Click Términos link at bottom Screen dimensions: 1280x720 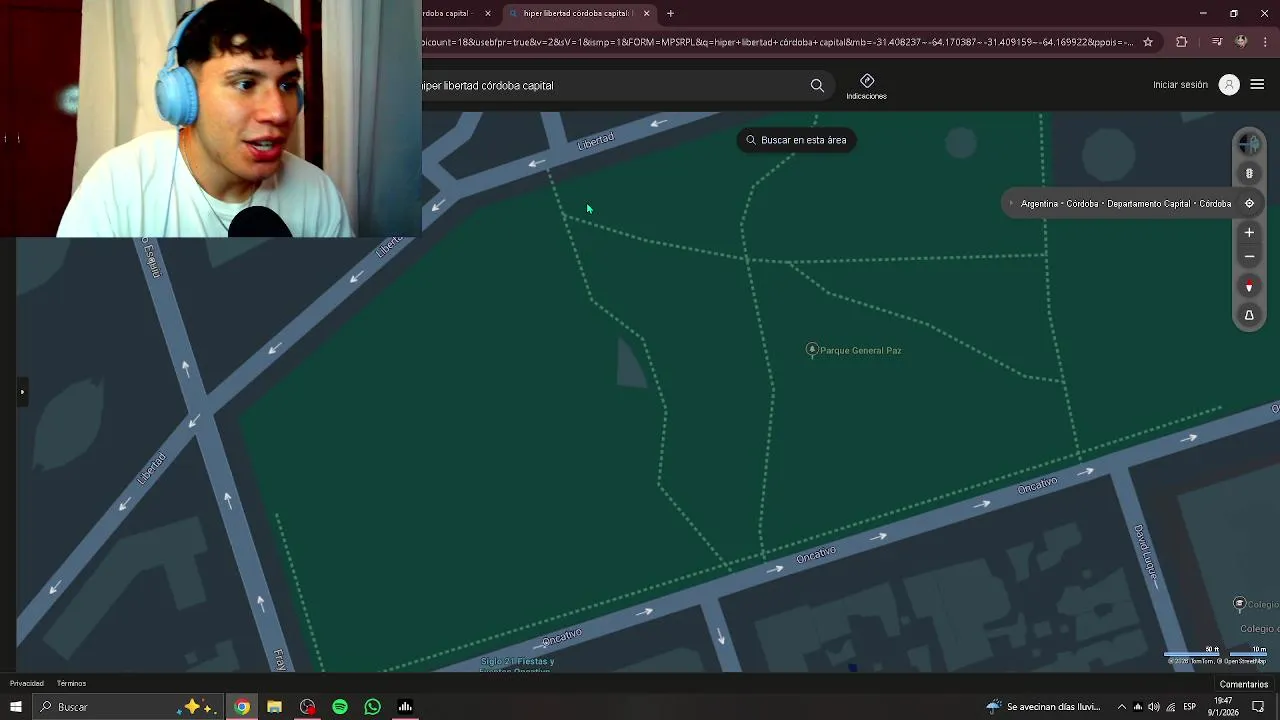[x=72, y=684]
